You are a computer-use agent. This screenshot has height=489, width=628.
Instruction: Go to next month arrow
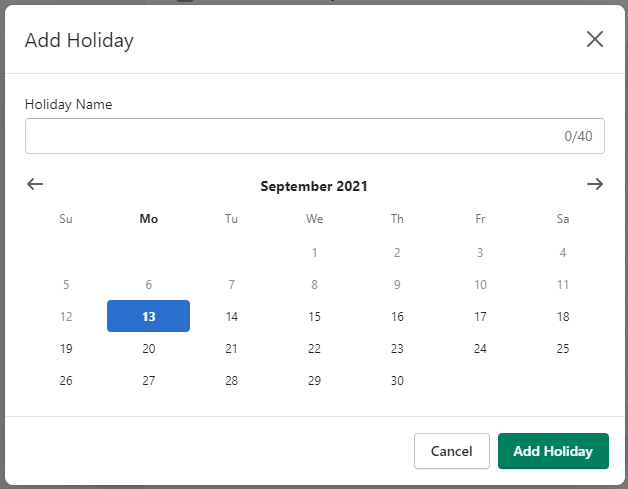[x=595, y=184]
